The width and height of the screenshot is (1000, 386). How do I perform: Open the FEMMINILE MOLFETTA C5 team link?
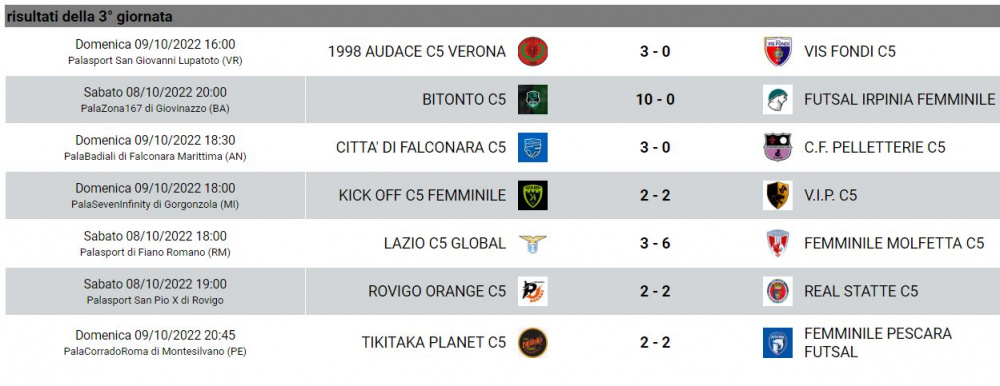[x=894, y=243]
